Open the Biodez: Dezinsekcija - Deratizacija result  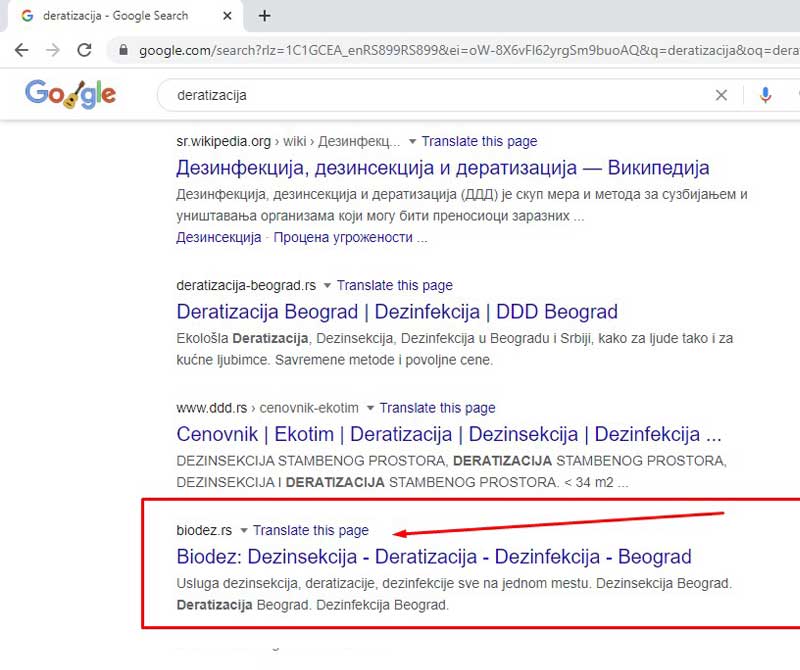[x=434, y=557]
